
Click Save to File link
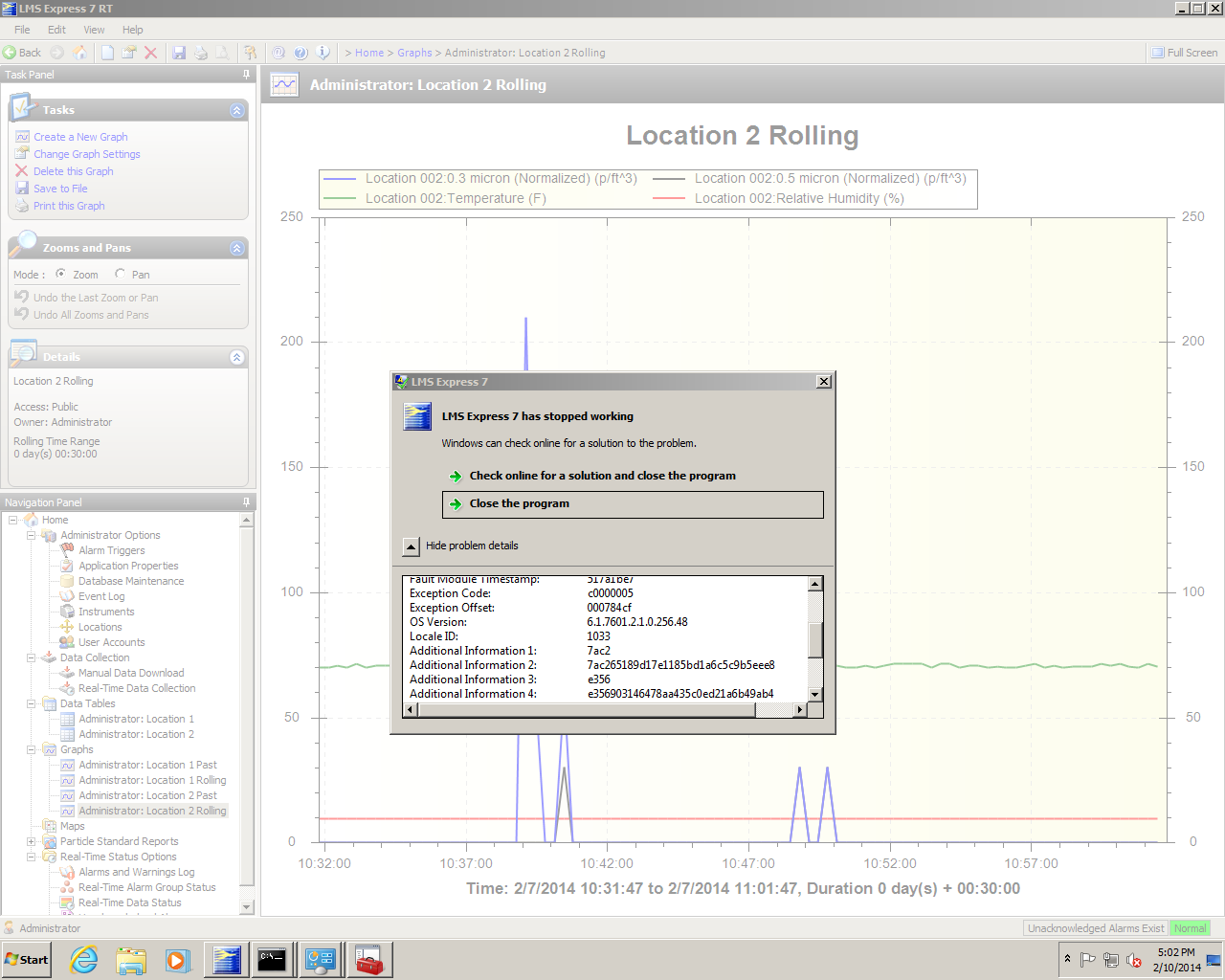pos(60,189)
